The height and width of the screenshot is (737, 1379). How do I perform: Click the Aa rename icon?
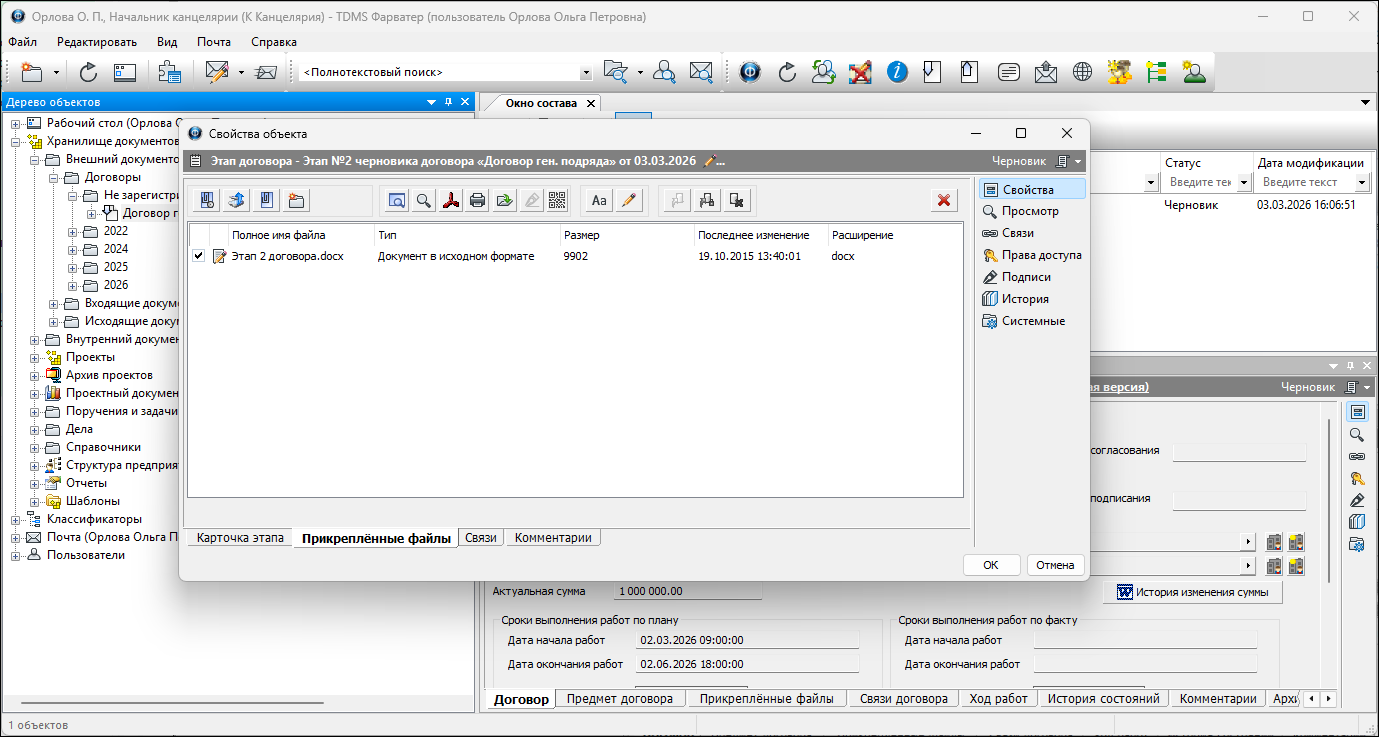click(599, 200)
